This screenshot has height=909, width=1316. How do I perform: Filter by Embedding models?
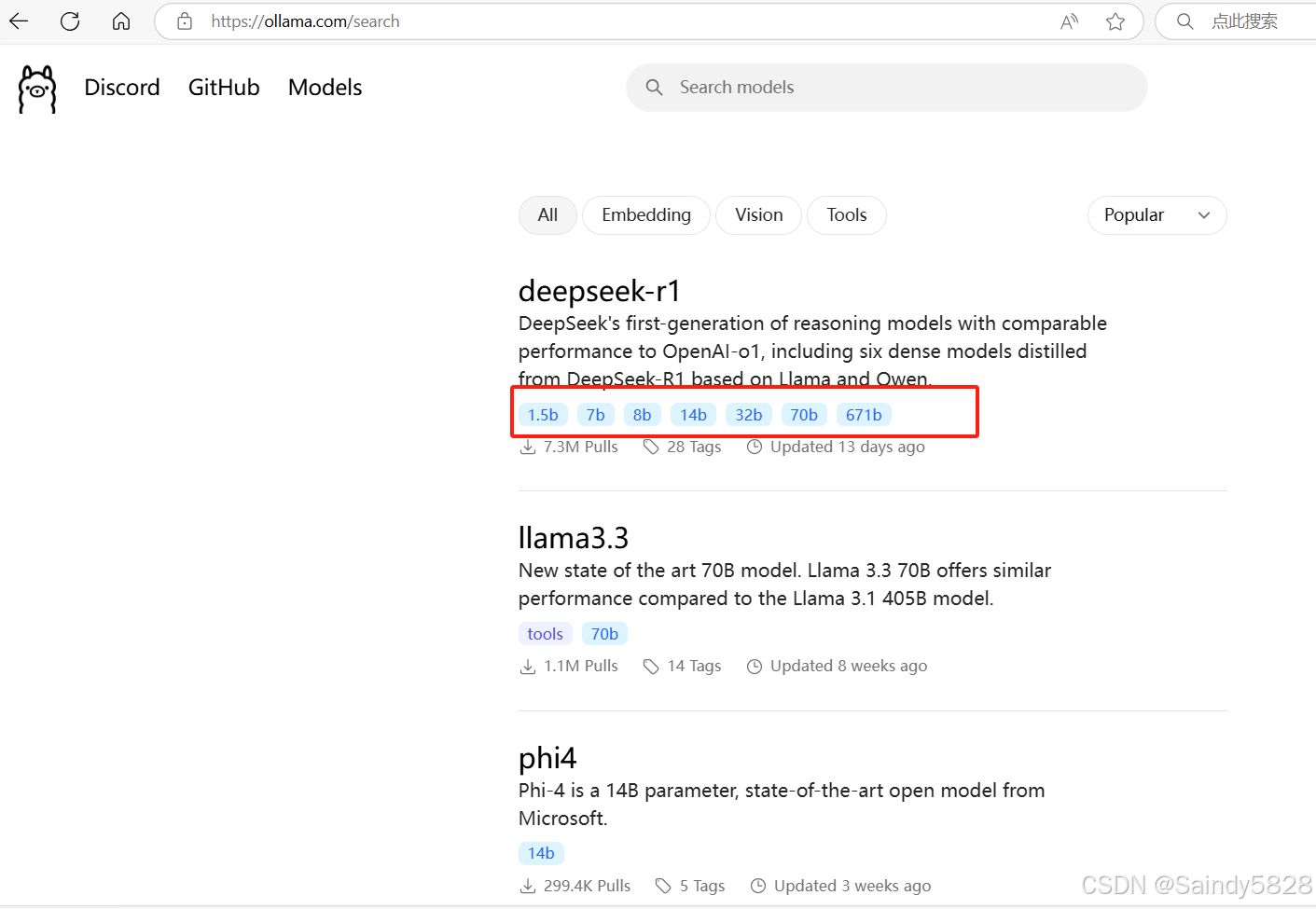pyautogui.click(x=646, y=215)
